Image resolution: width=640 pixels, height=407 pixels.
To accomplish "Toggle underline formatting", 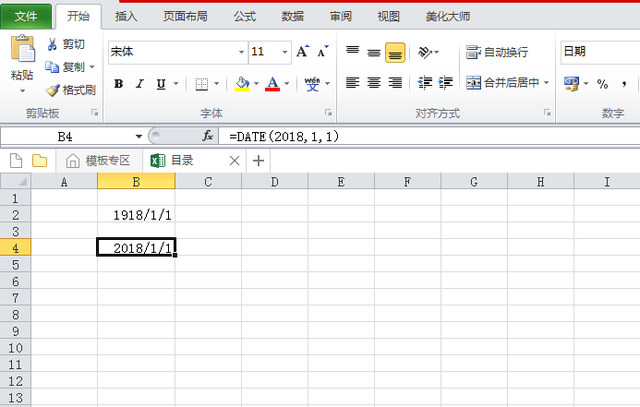I will tap(161, 84).
